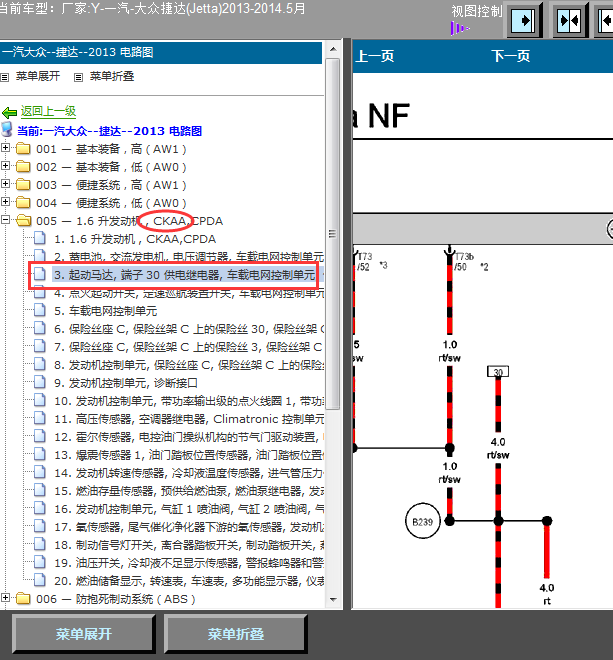Expand the 003 便捷系统 高 folder node
The width and height of the screenshot is (613, 660).
point(5,184)
